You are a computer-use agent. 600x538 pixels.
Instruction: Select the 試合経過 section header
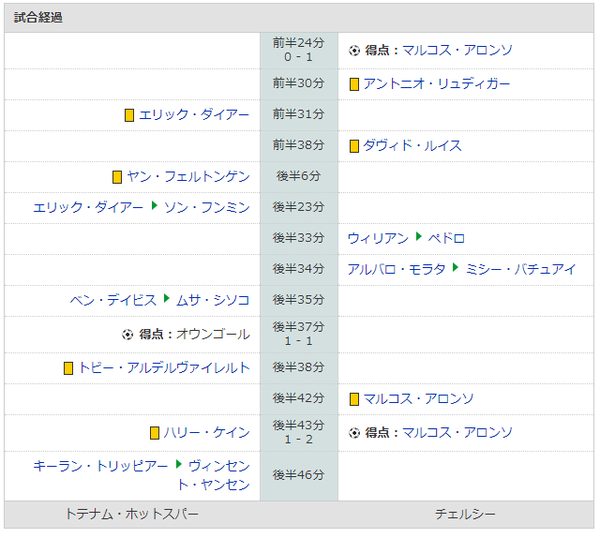coord(299,18)
